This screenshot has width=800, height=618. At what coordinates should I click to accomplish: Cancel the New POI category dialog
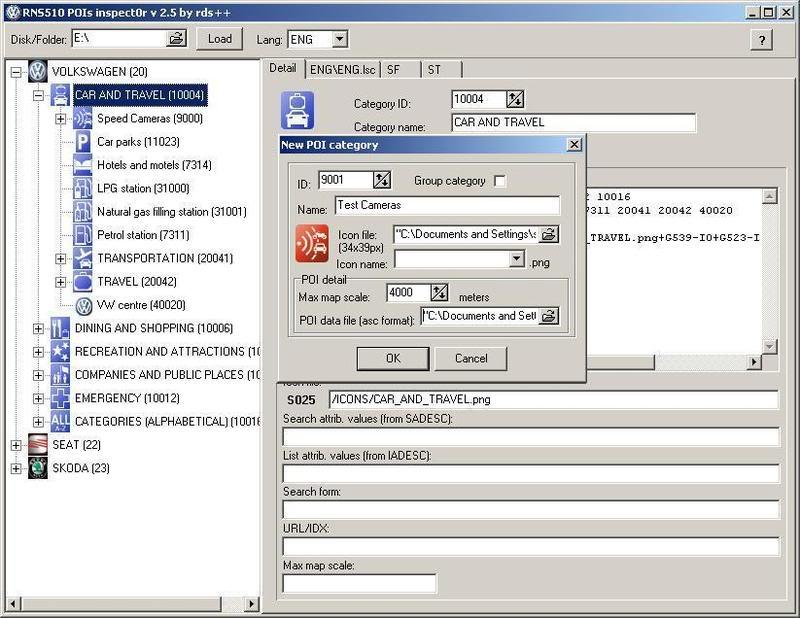coord(471,359)
